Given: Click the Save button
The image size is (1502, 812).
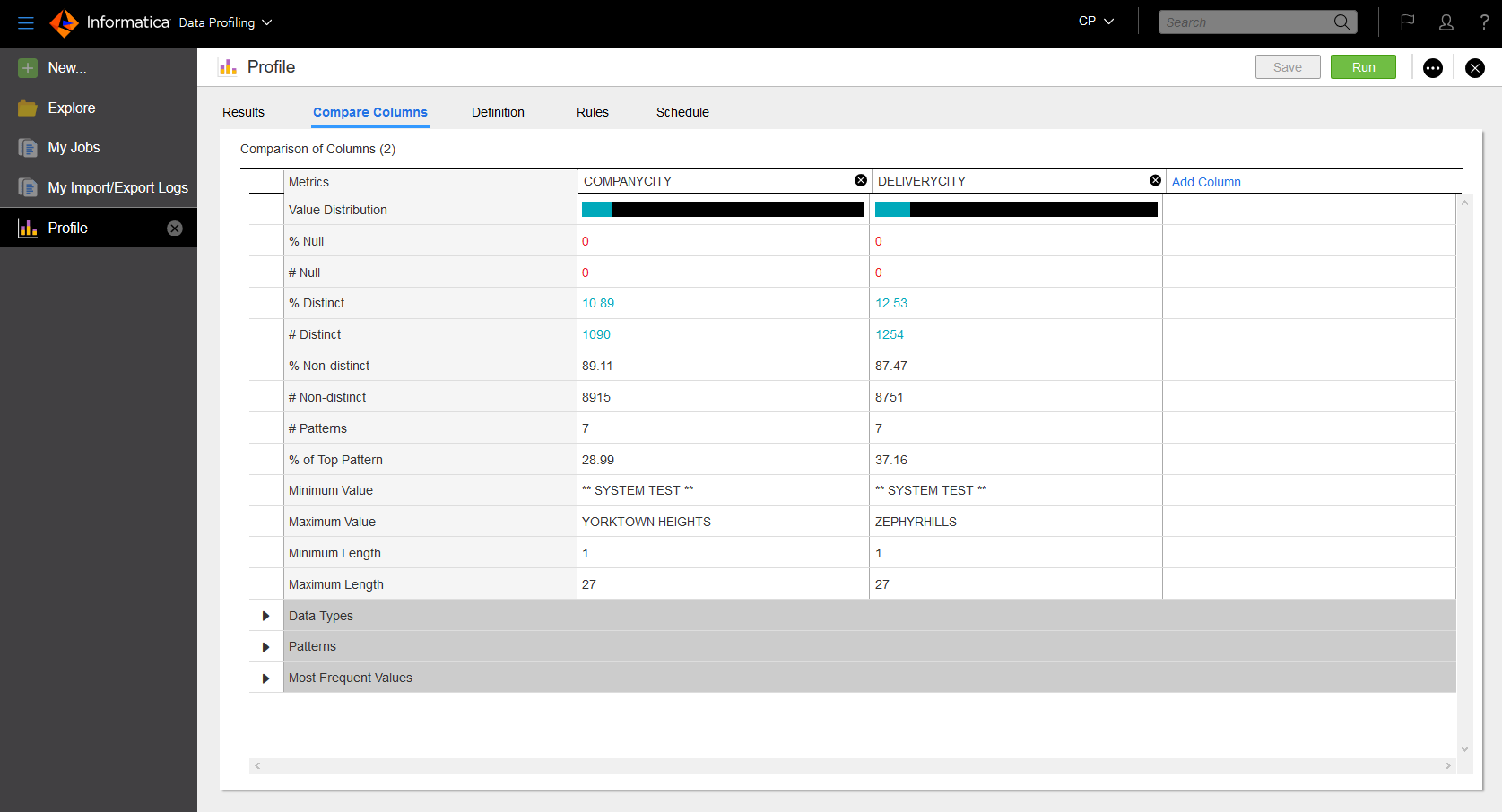Looking at the screenshot, I should point(1288,67).
